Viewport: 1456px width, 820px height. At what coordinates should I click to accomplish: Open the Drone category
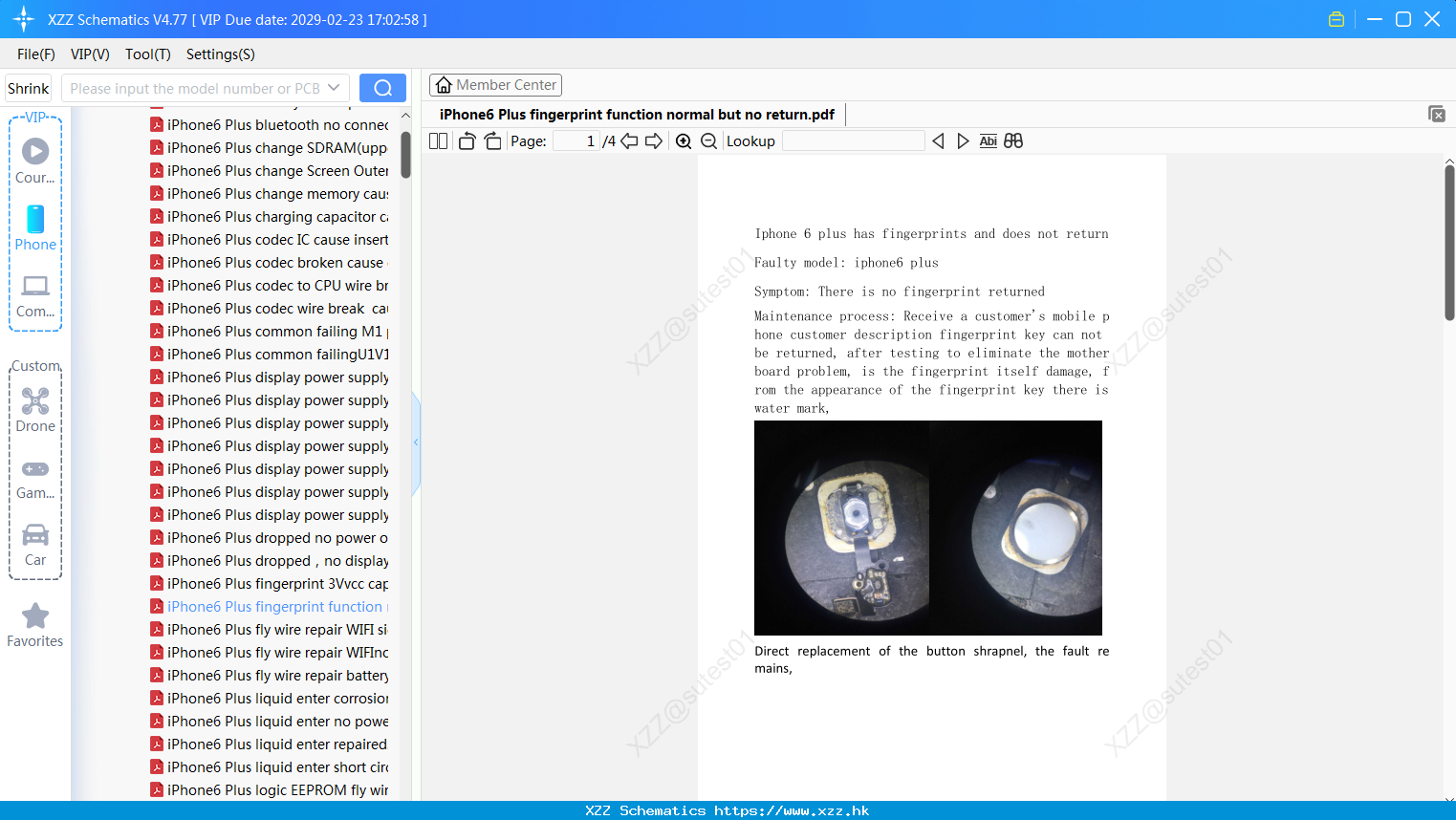click(35, 410)
